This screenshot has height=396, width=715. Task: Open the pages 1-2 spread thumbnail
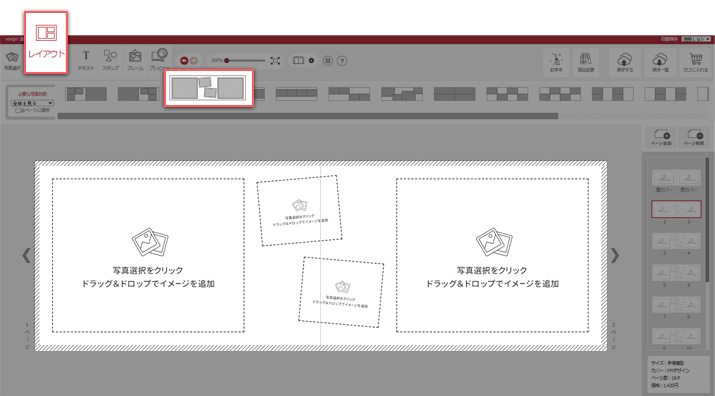click(676, 209)
